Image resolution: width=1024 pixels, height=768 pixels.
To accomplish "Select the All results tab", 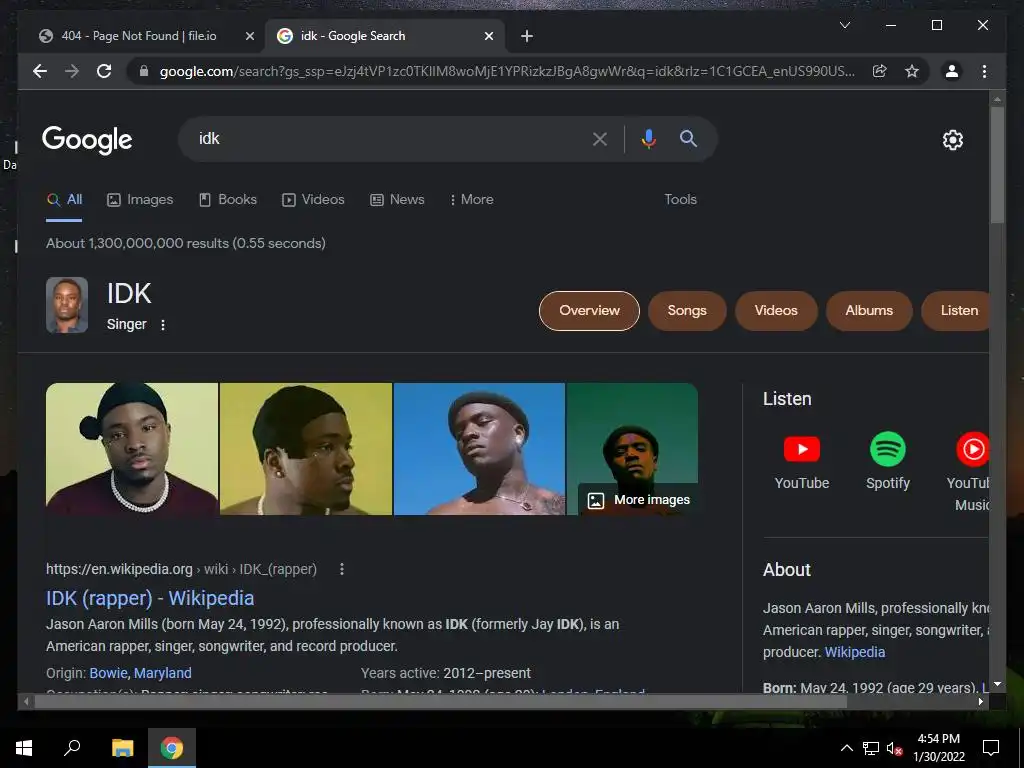I will click(x=64, y=200).
